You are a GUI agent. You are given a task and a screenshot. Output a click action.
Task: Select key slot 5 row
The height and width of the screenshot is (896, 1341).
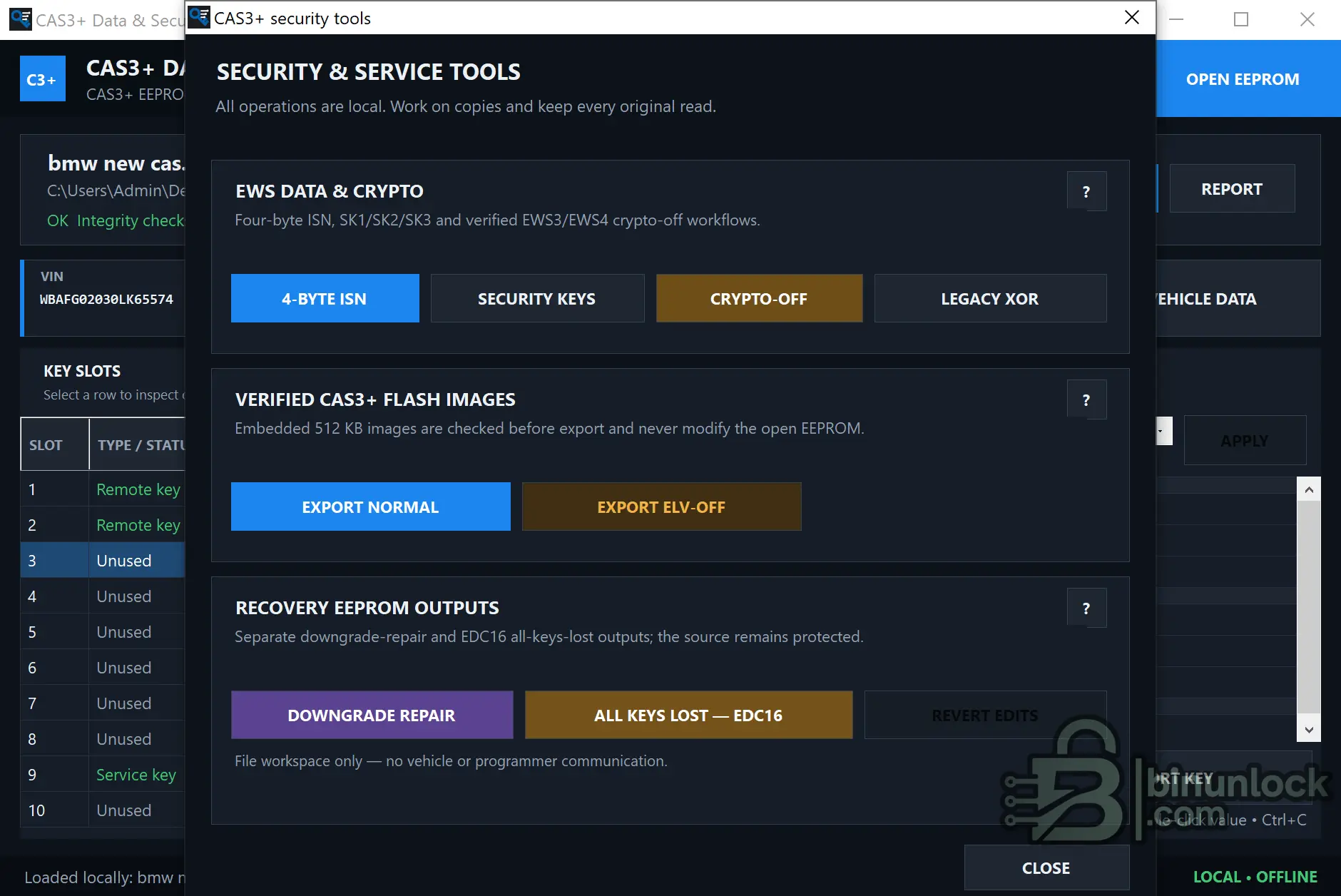[x=103, y=632]
